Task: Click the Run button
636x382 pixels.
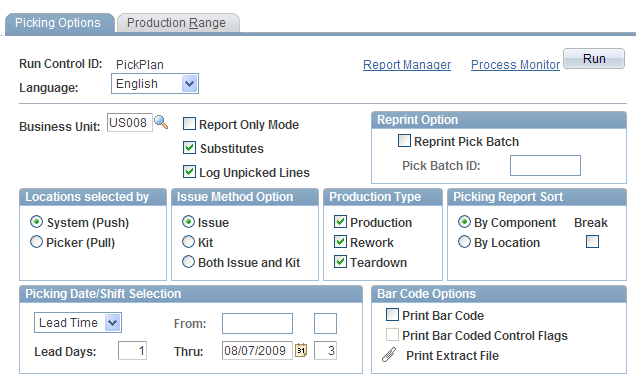Action: tap(594, 59)
